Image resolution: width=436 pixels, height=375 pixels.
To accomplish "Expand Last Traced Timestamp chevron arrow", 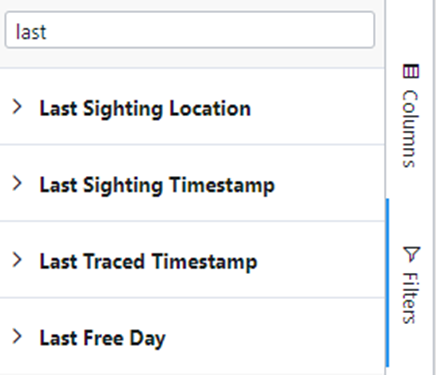I will click(17, 260).
